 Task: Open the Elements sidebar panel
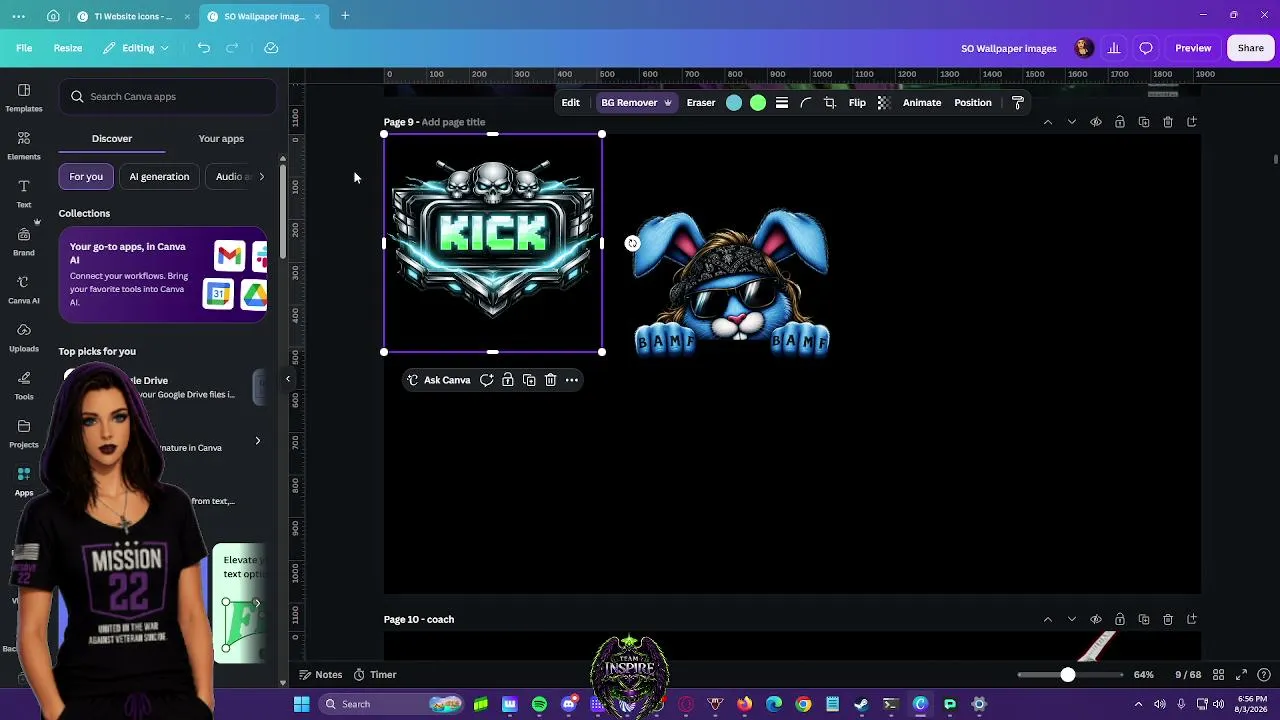pyautogui.click(x=24, y=145)
